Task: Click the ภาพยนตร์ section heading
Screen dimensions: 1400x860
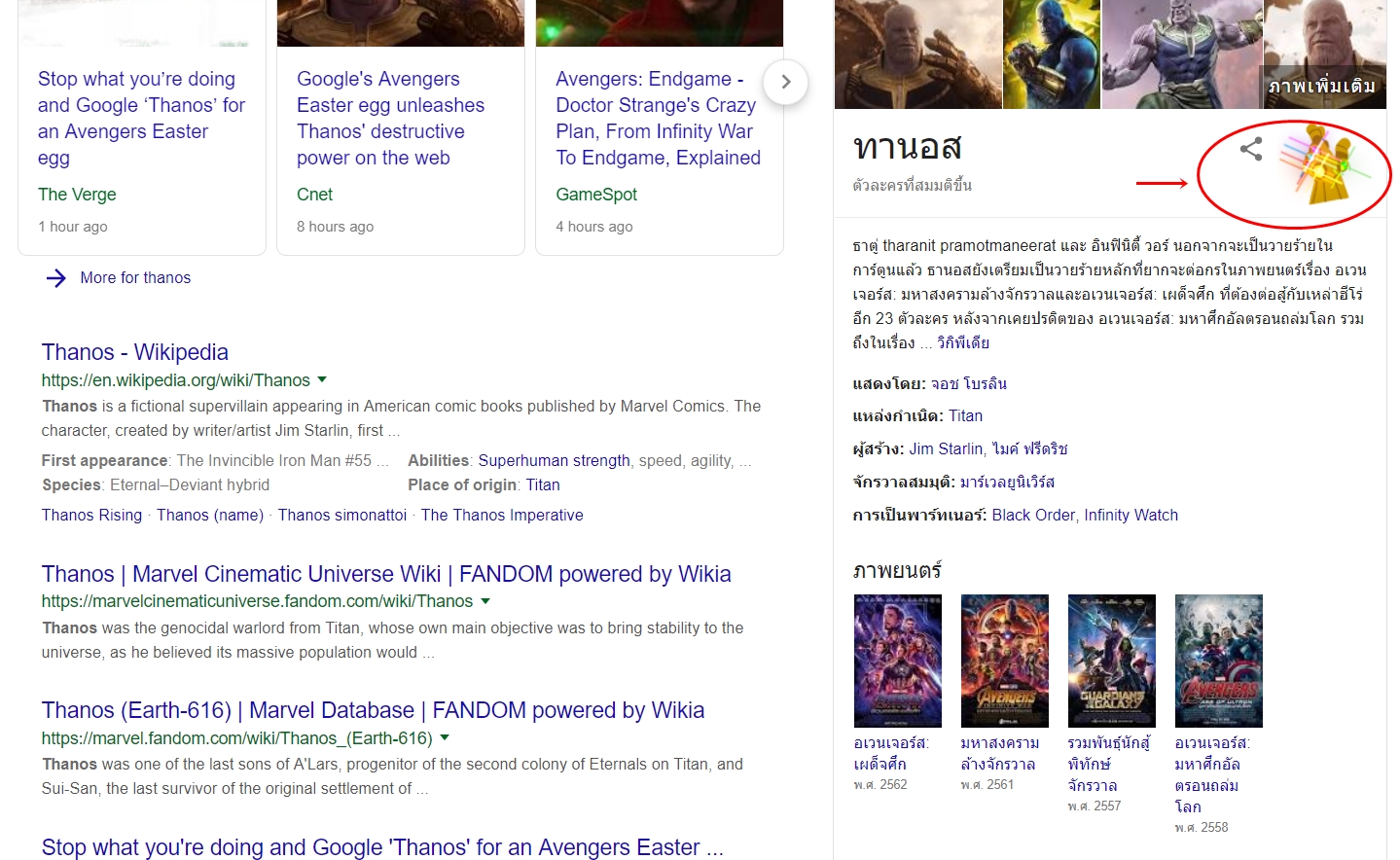Action: pos(897,570)
